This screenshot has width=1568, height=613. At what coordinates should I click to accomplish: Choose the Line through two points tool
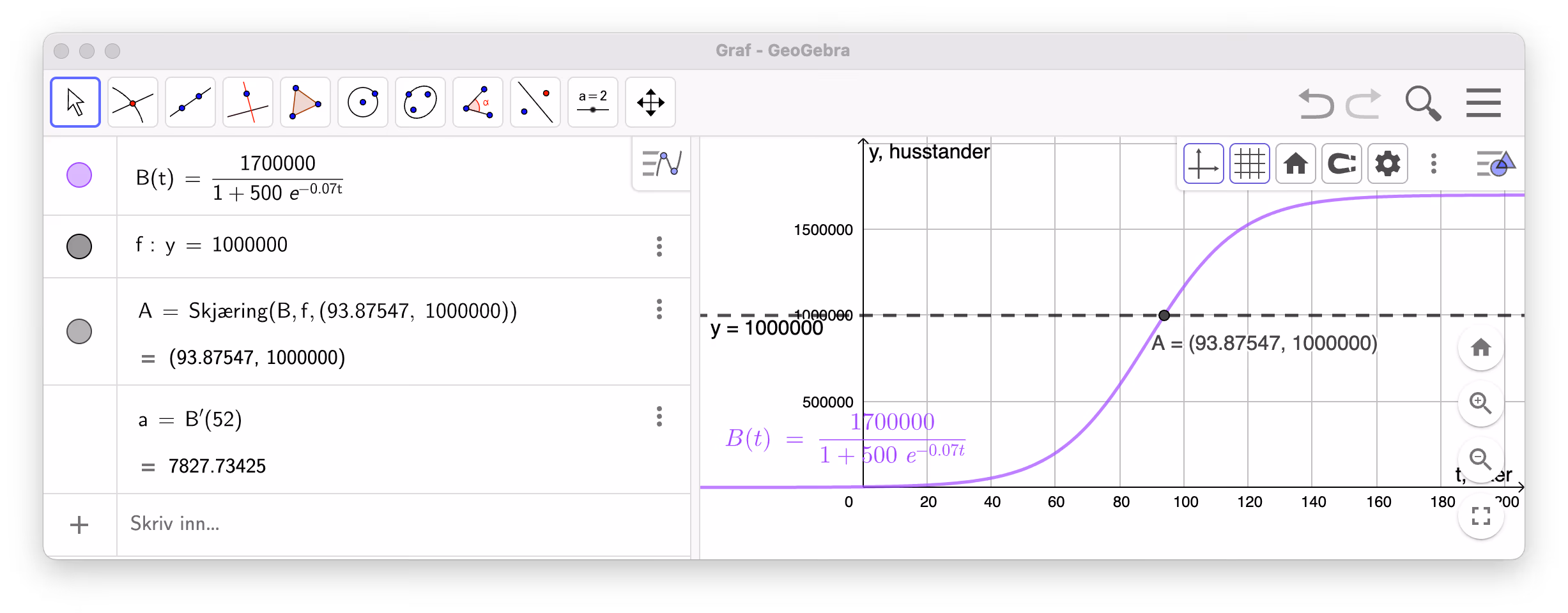pos(190,102)
